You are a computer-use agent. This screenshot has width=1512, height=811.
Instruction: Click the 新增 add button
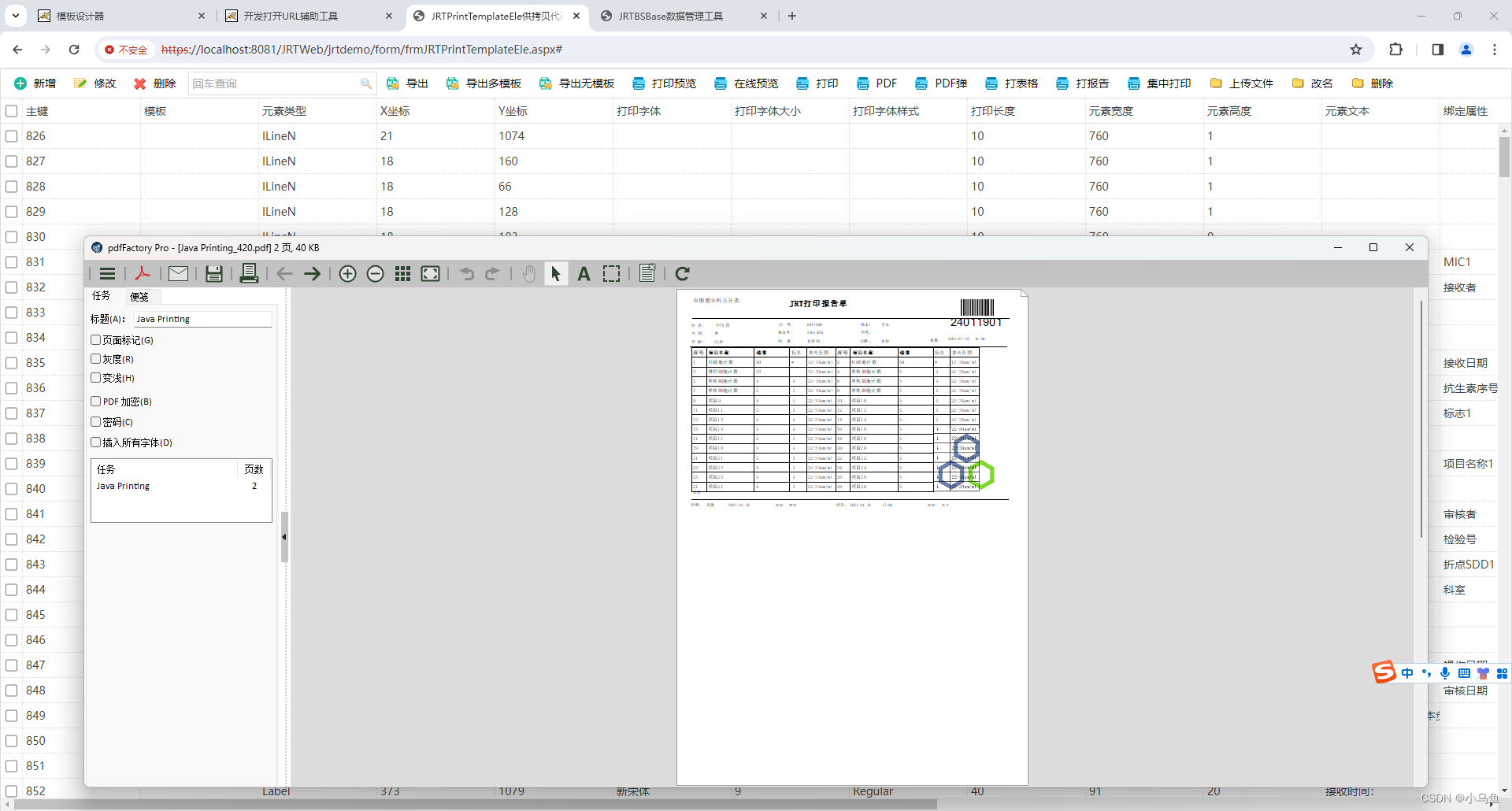click(x=35, y=83)
